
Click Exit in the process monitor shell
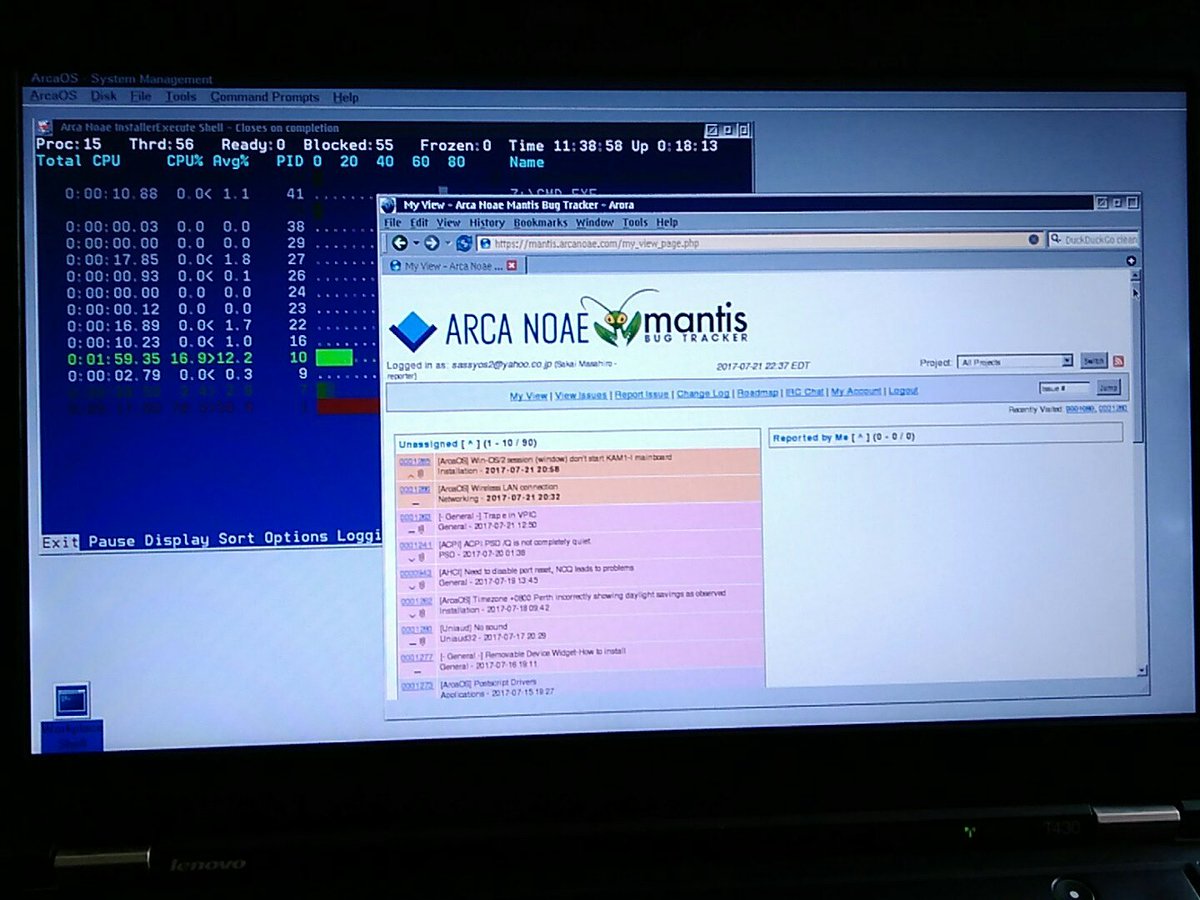click(x=60, y=541)
